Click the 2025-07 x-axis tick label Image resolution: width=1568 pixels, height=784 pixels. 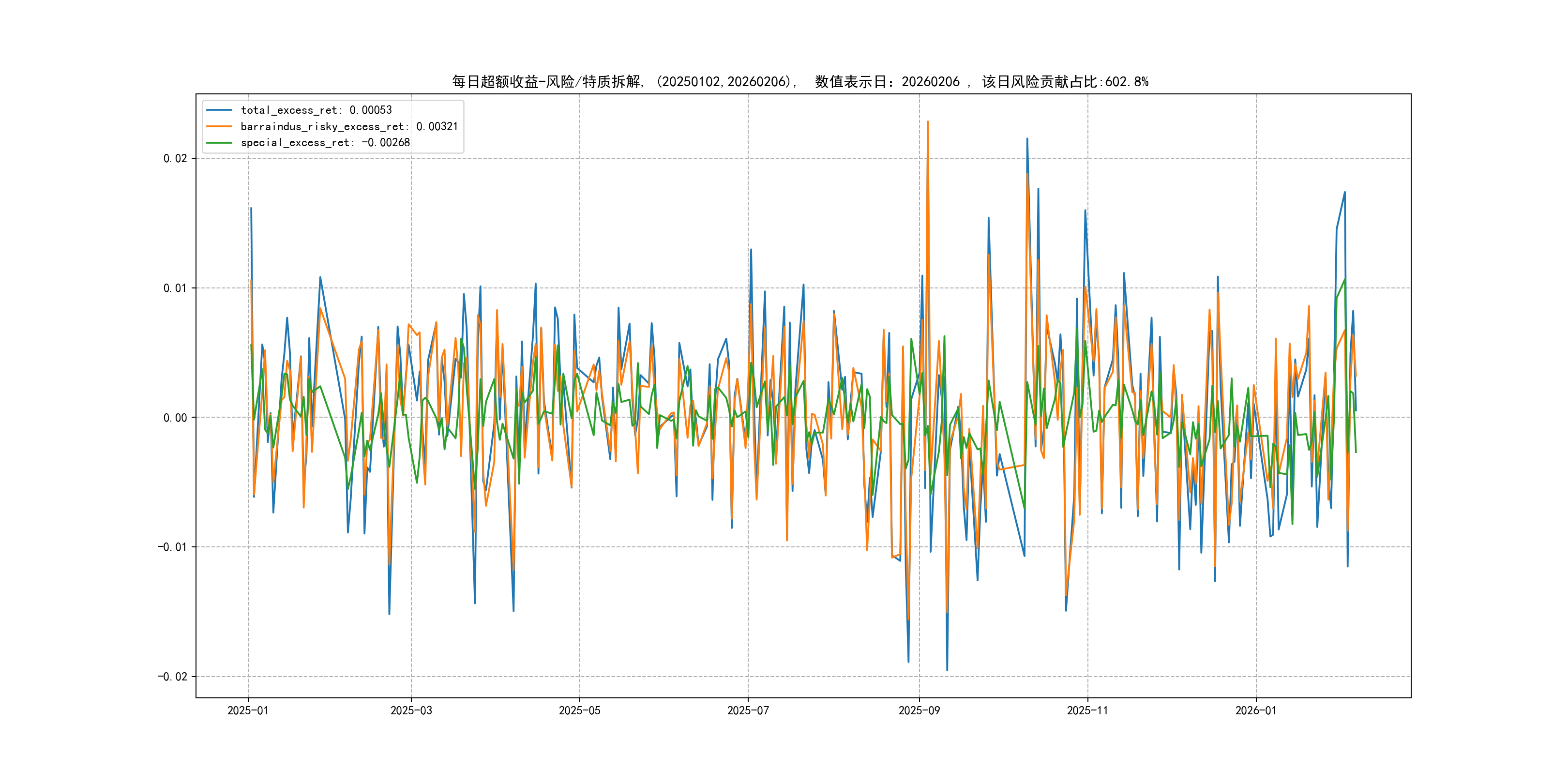(x=748, y=711)
